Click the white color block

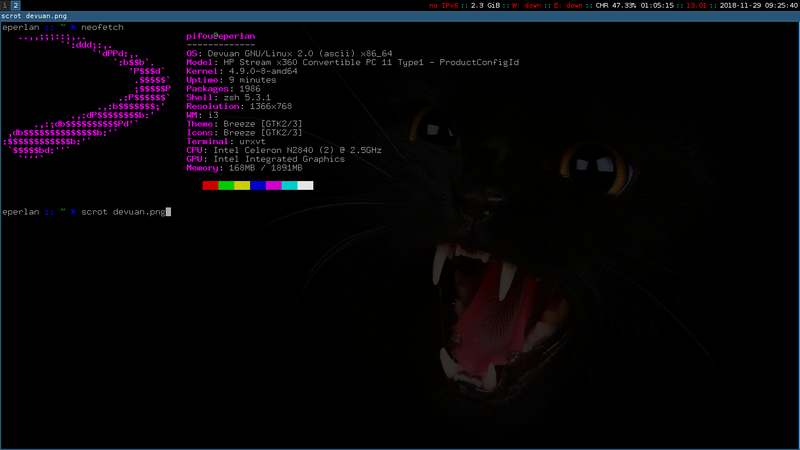coord(305,185)
